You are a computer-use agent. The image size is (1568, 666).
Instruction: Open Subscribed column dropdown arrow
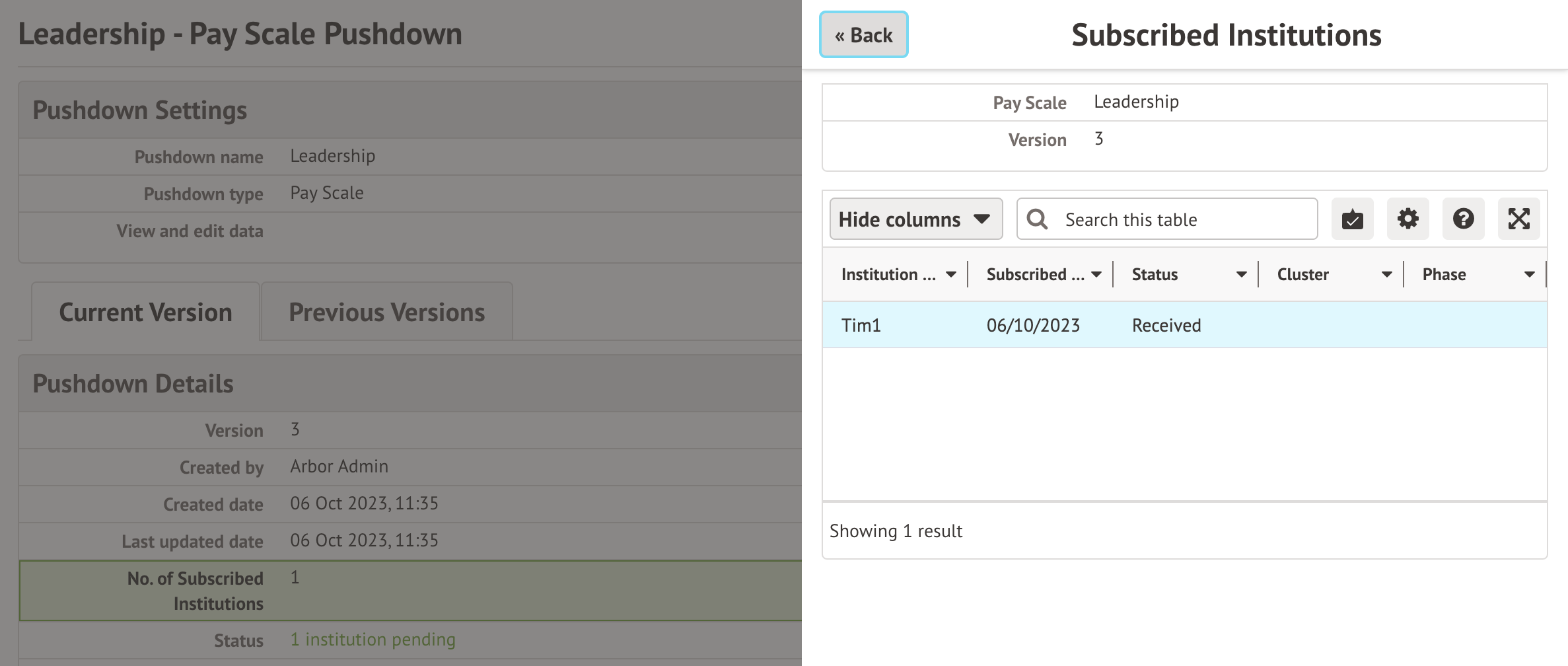click(1096, 274)
